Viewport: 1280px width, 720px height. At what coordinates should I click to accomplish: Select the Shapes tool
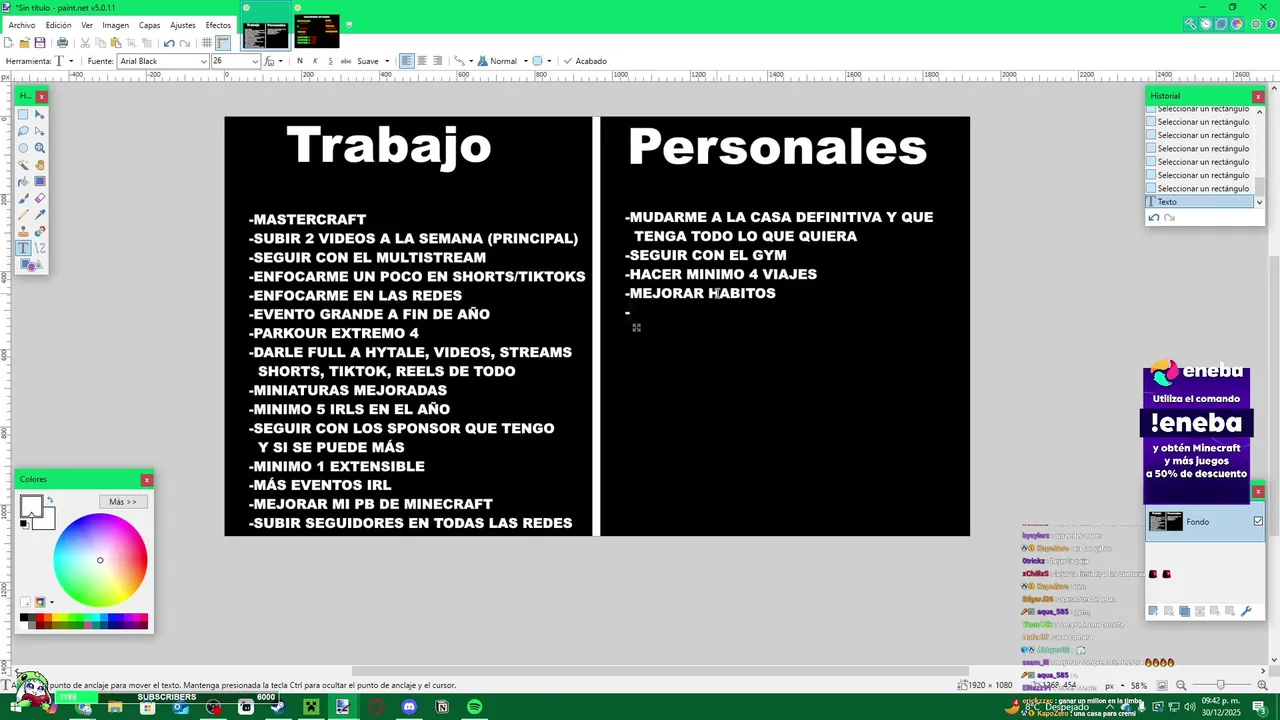(x=31, y=264)
